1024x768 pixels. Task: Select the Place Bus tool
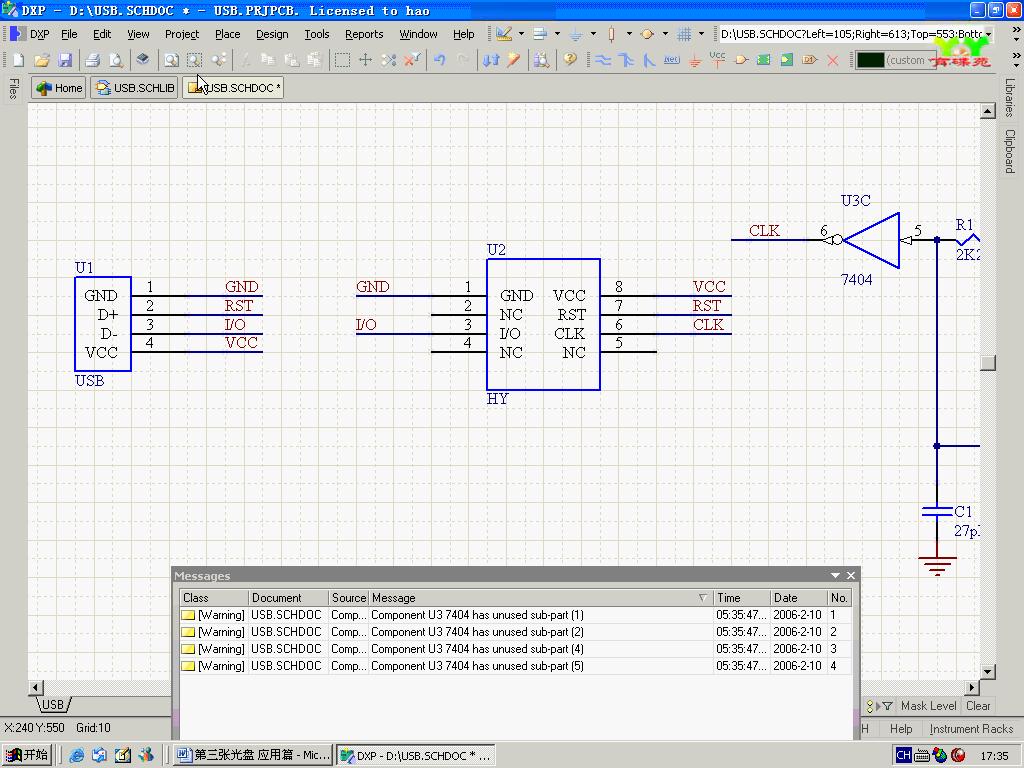tap(626, 60)
